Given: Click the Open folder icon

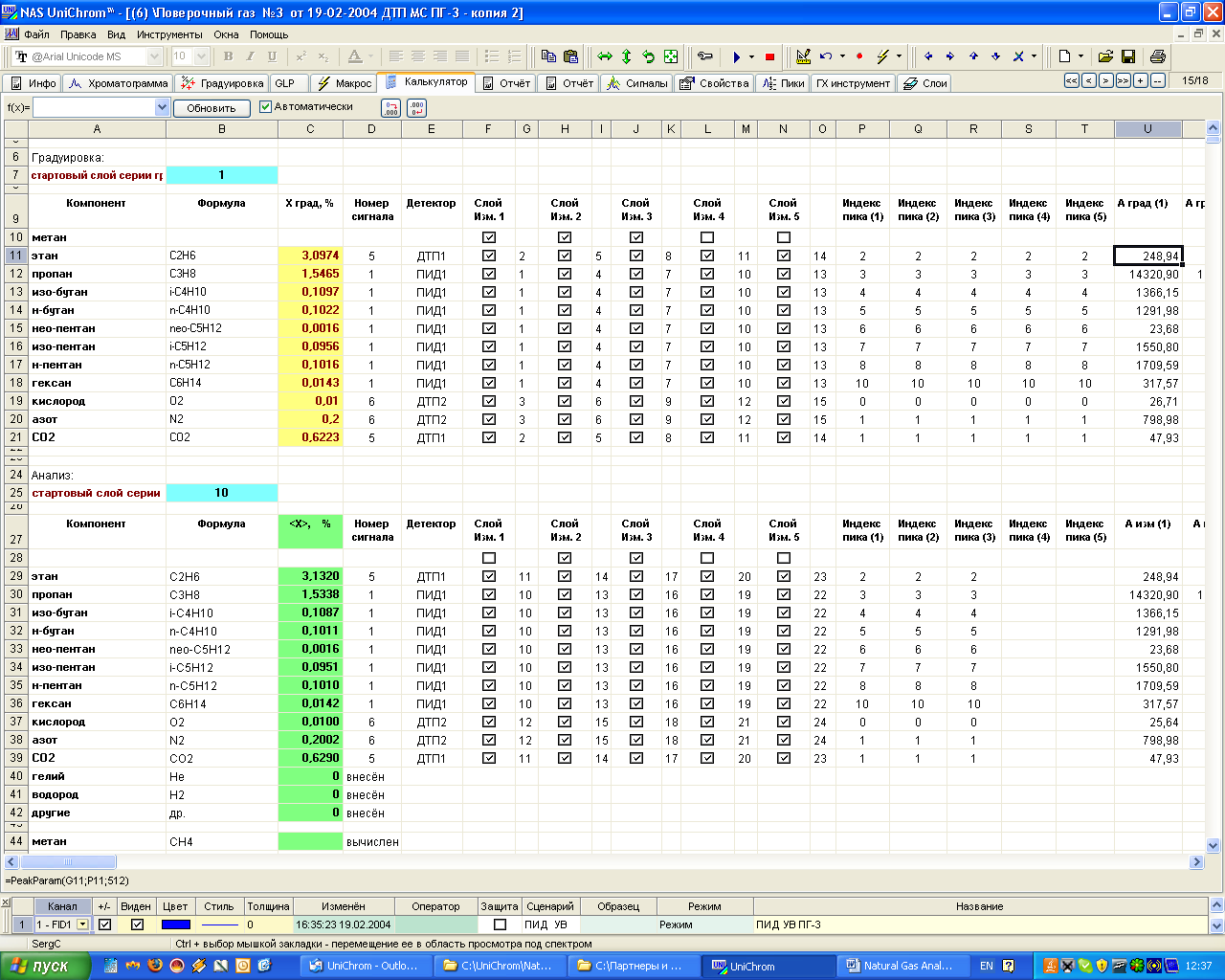Looking at the screenshot, I should 1105,56.
